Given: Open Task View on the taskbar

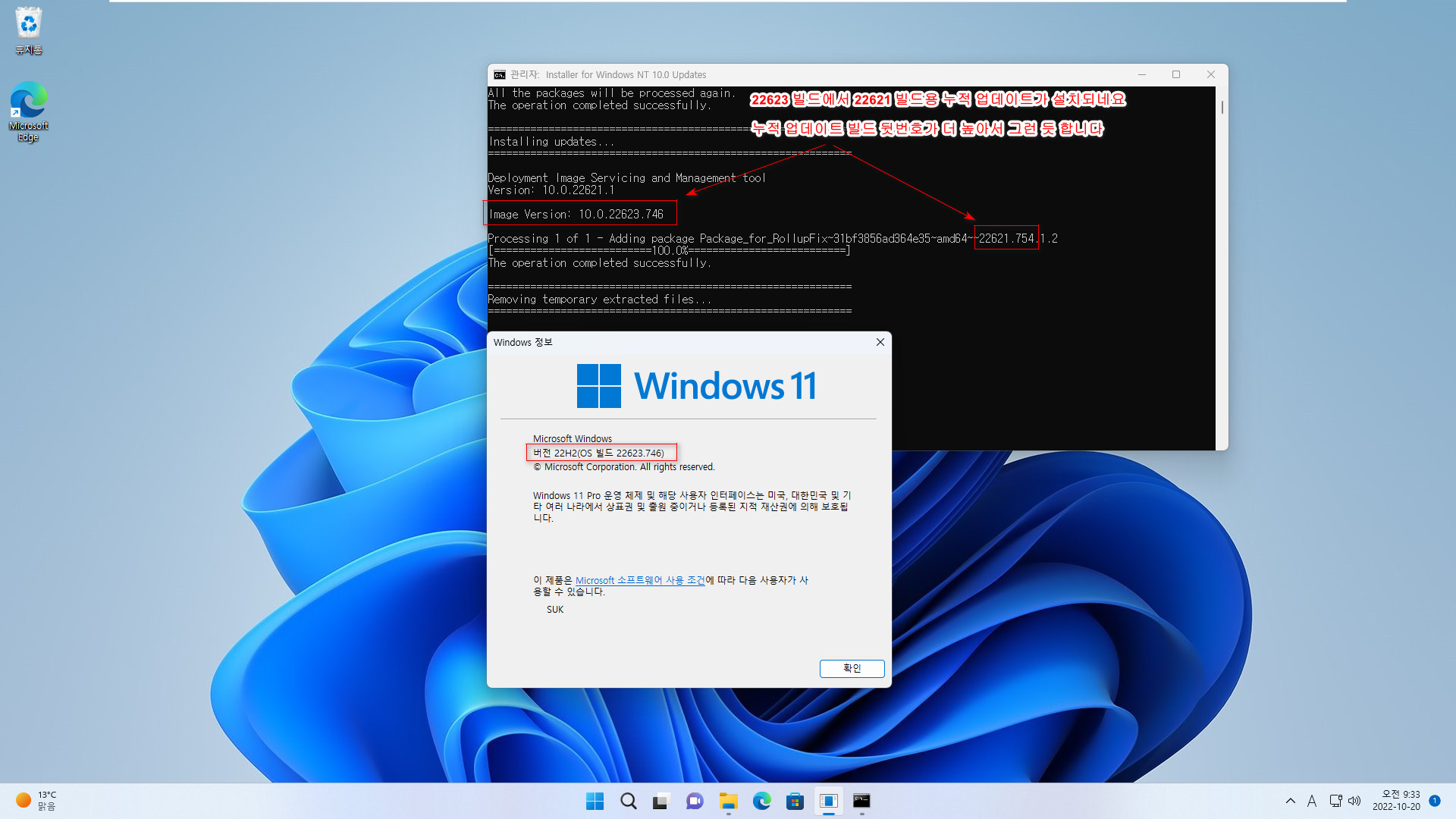Looking at the screenshot, I should click(661, 801).
